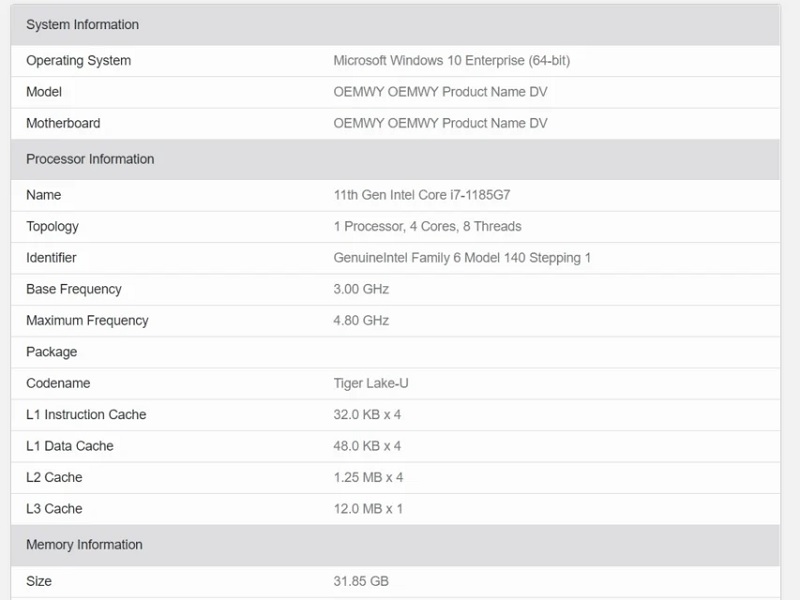
Task: Click the Topology label
Action: tap(53, 227)
